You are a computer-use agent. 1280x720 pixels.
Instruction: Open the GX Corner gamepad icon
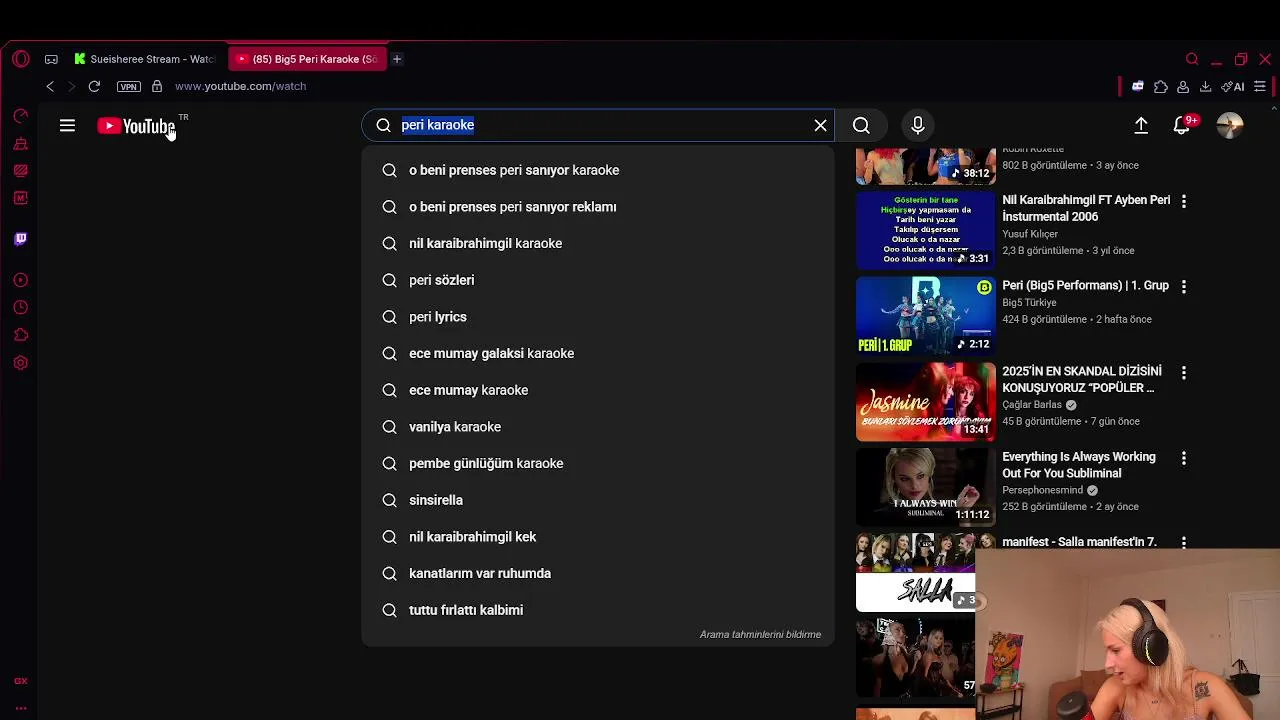click(x=51, y=59)
